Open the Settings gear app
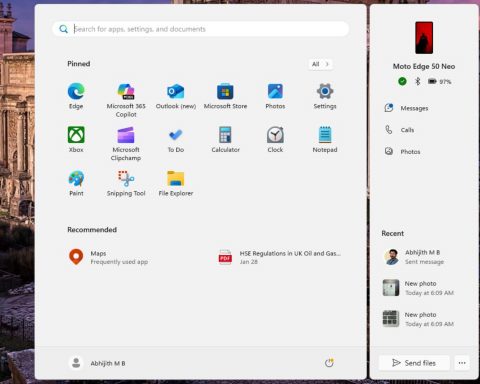The image size is (480, 384). pos(325,96)
